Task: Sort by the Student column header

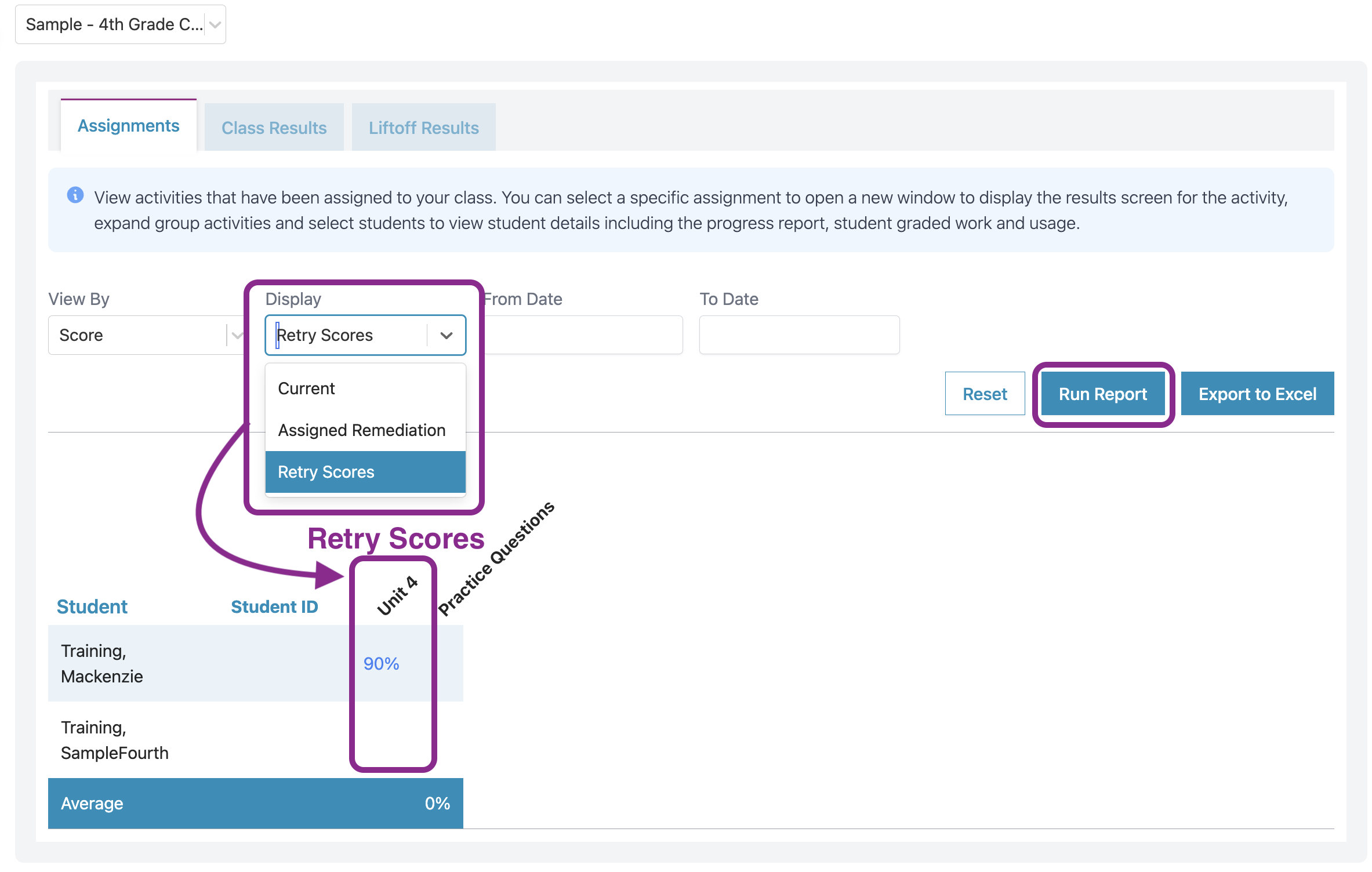Action: pos(92,606)
